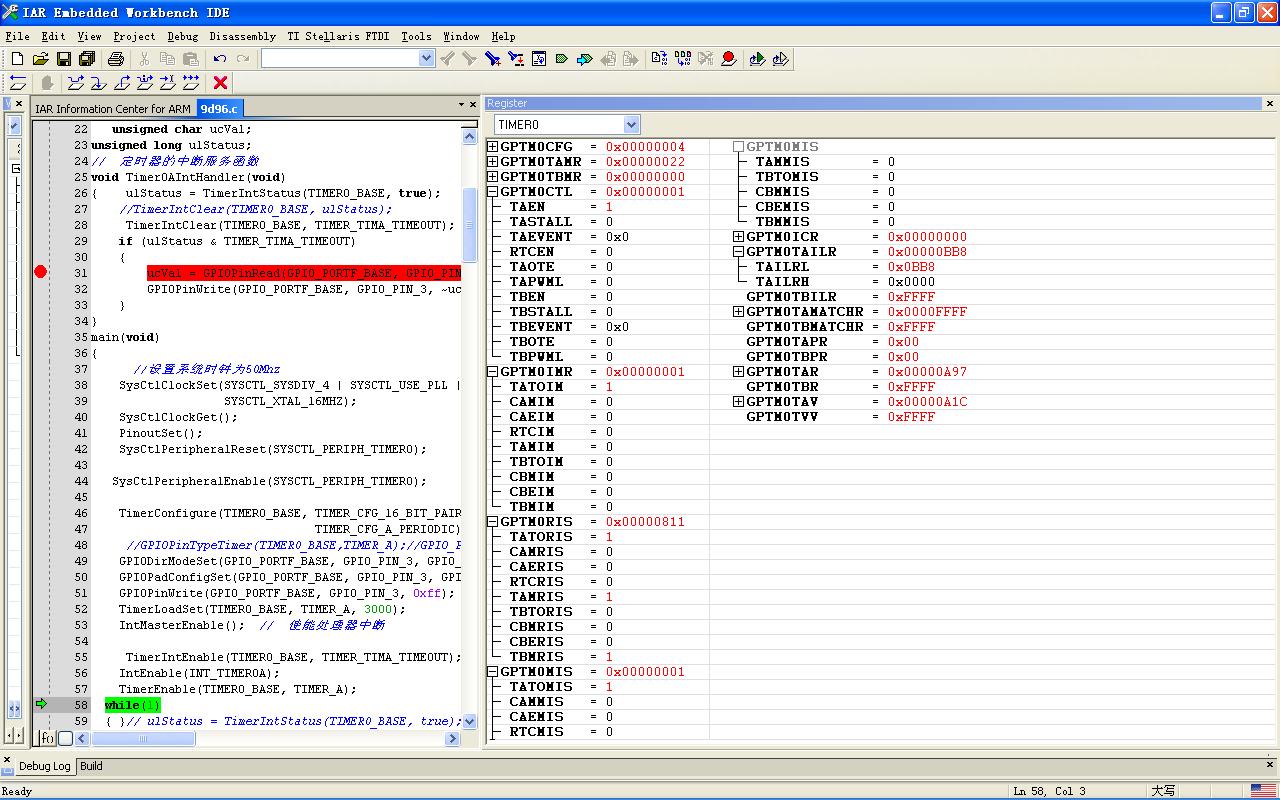This screenshot has height=800, width=1280.
Task: Click the Stop Debugging red X icon
Action: (220, 83)
